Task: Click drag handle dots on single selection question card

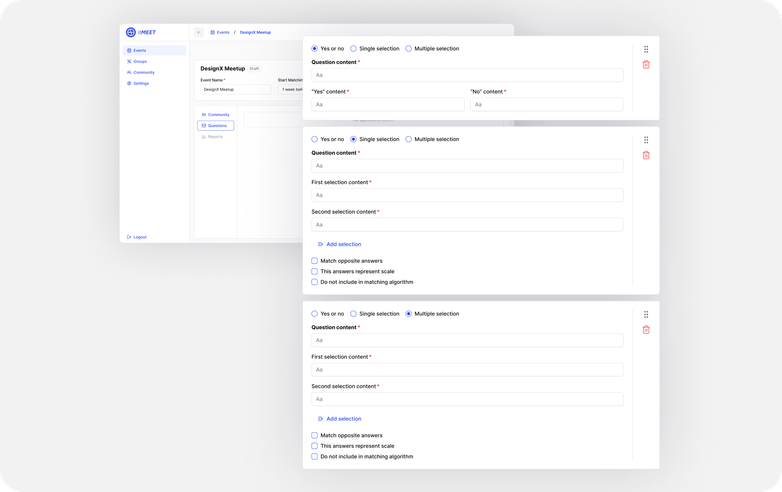Action: click(x=646, y=140)
